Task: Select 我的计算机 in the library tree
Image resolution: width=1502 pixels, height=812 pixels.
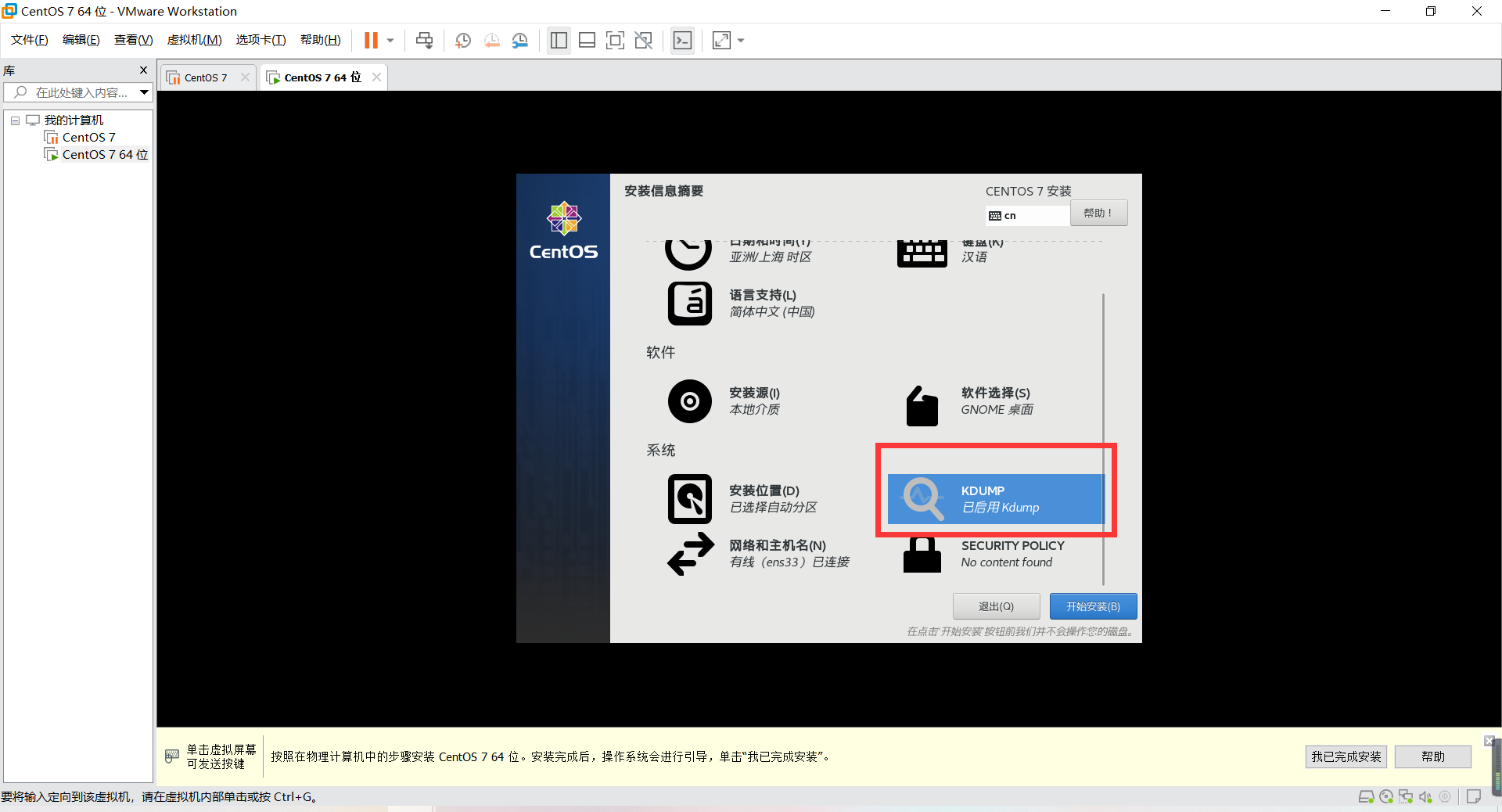Action: pos(74,120)
